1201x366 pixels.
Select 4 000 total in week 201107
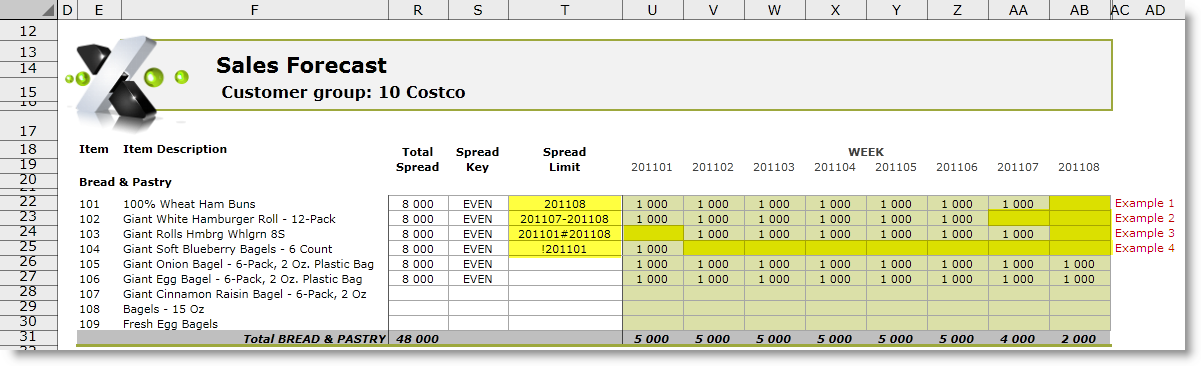tap(1019, 339)
